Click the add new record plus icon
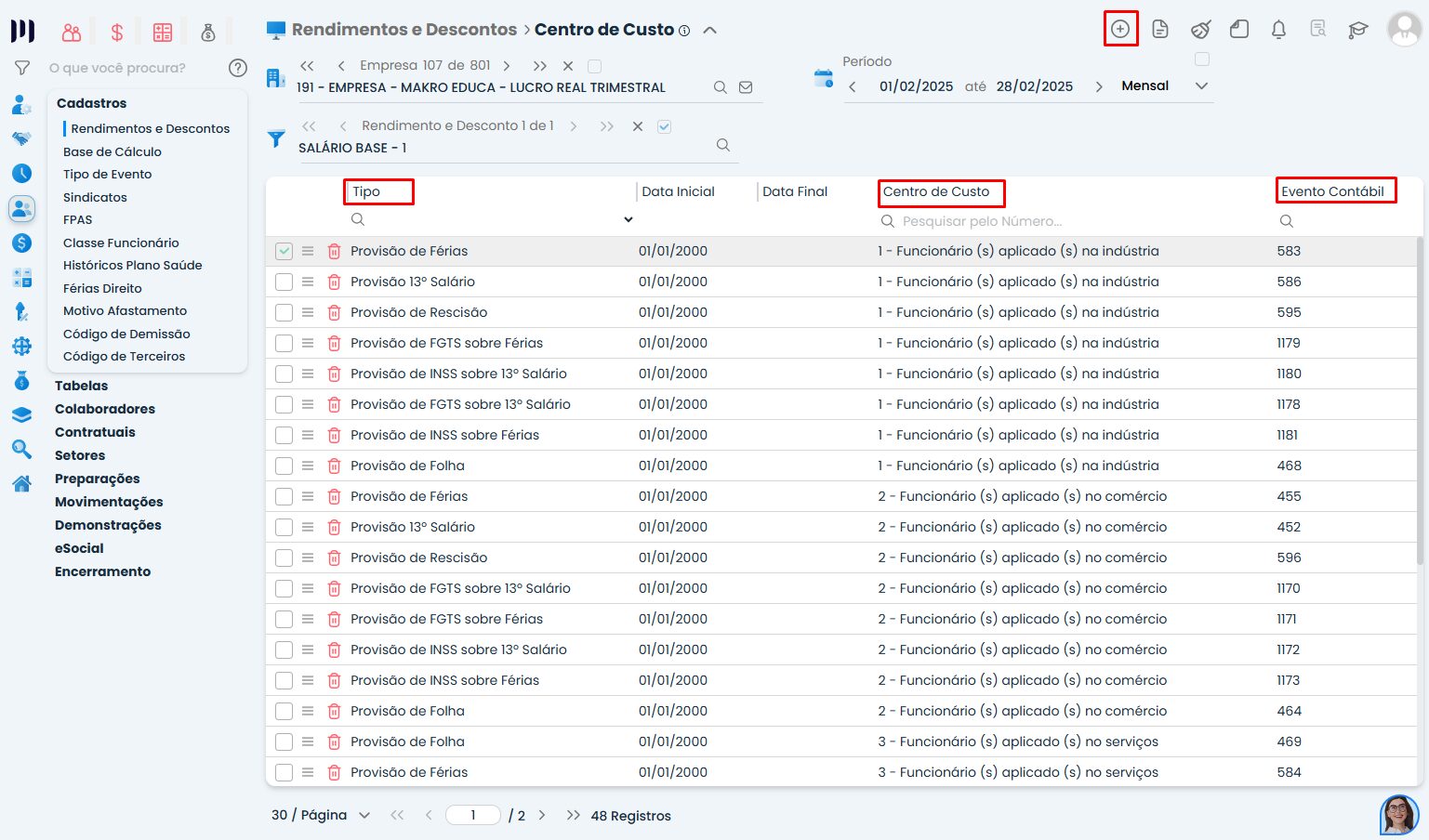The image size is (1429, 840). click(x=1120, y=29)
